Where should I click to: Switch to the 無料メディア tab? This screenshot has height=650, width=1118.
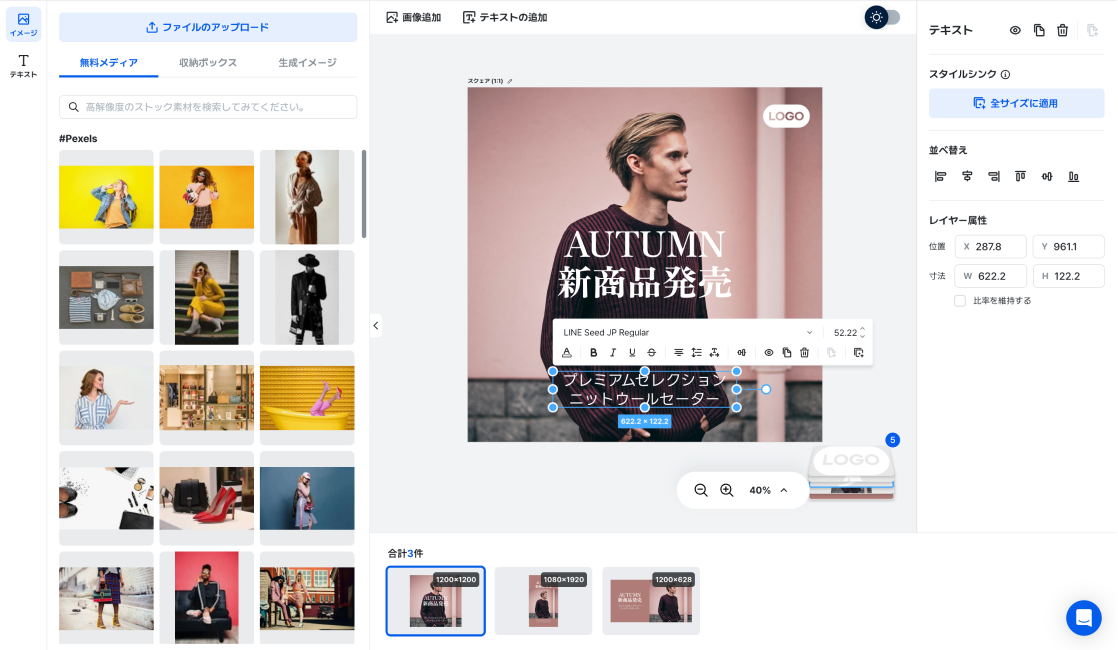click(108, 63)
